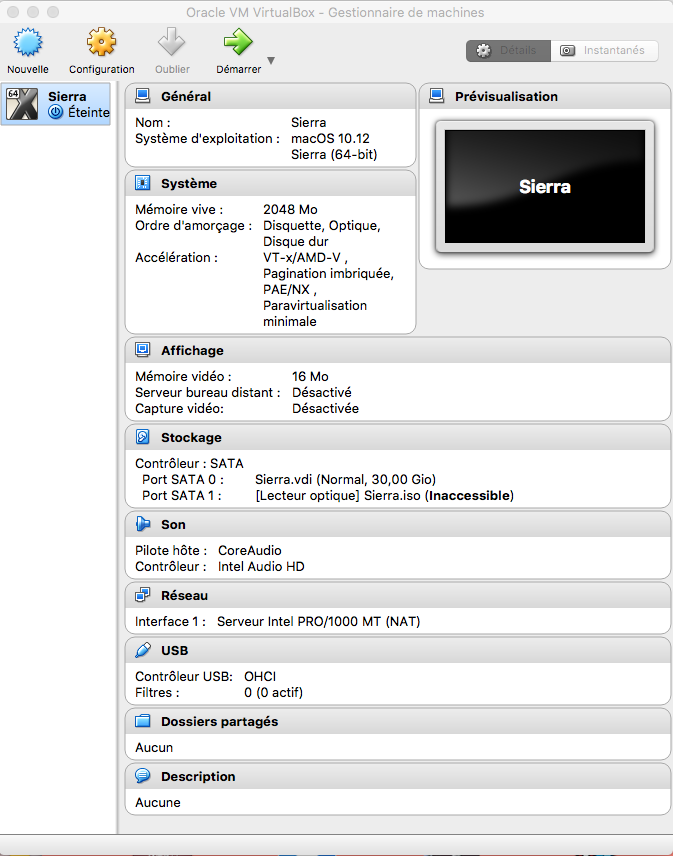Viewport: 673px width, 856px height.
Task: Open the Réseau settings header
Action: (184, 596)
